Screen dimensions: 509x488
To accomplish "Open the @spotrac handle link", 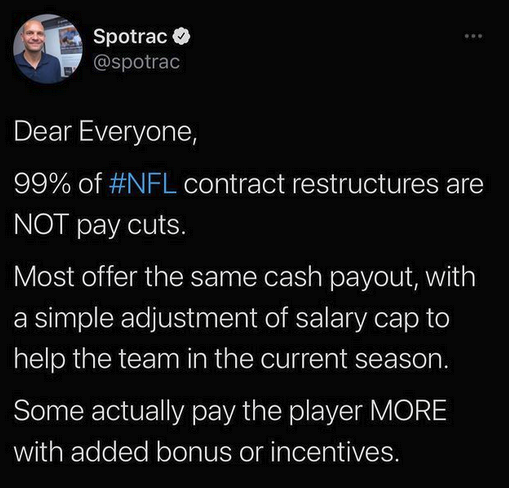I will click(137, 62).
